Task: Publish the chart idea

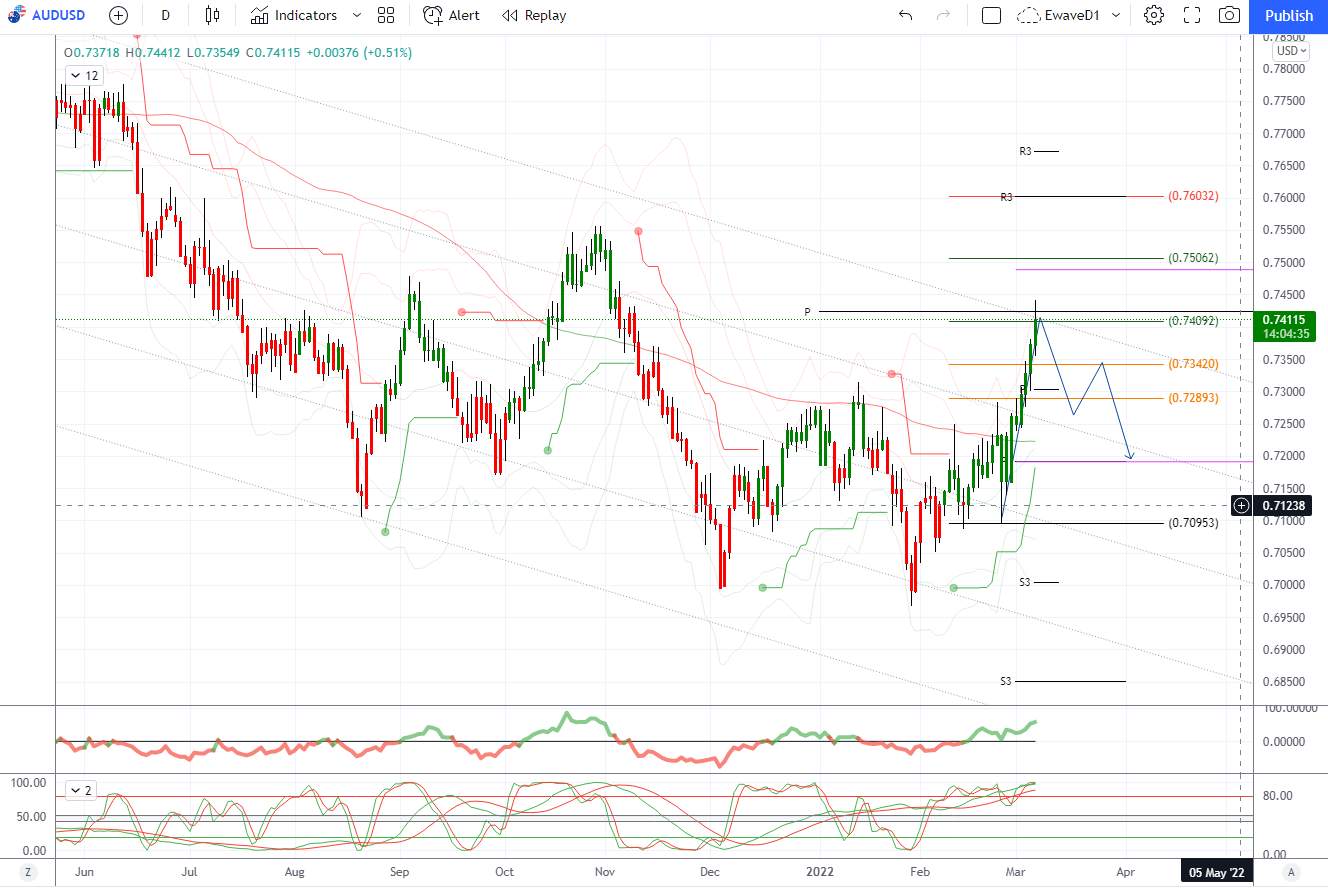Action: pyautogui.click(x=1289, y=15)
